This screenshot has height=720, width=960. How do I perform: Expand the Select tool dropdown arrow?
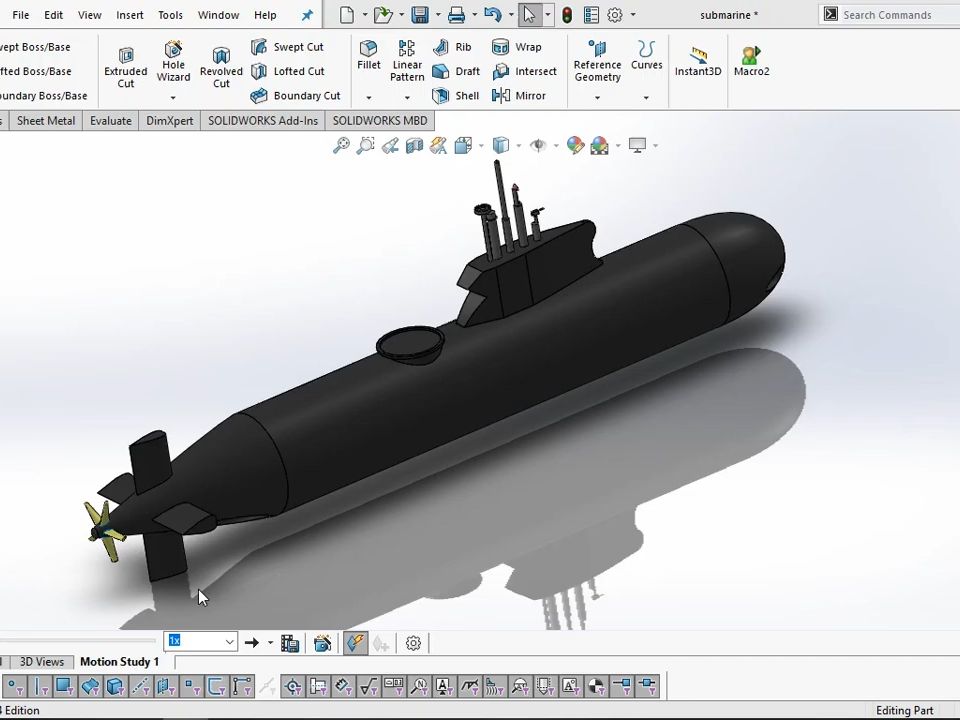(547, 15)
